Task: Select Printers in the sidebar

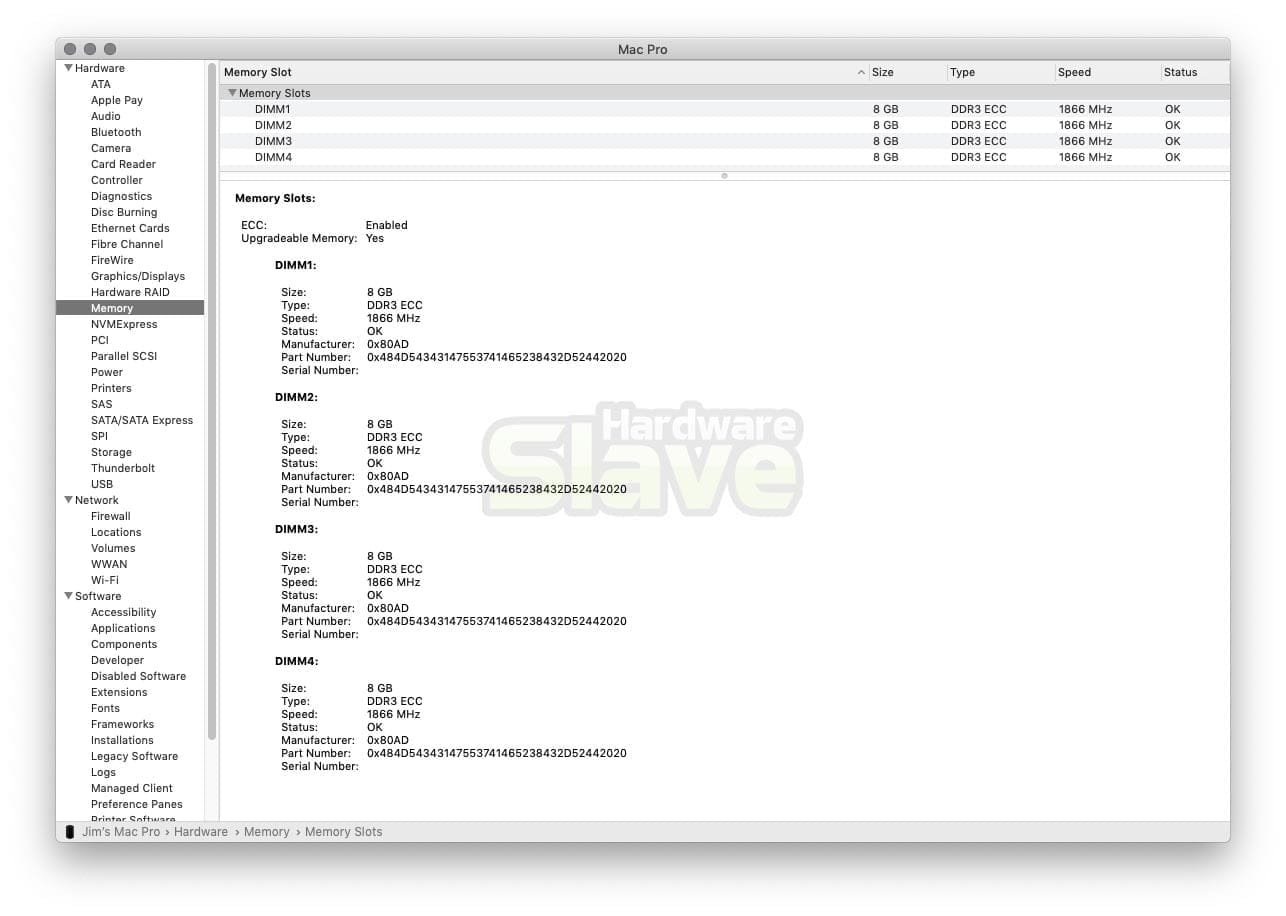Action: coord(111,388)
